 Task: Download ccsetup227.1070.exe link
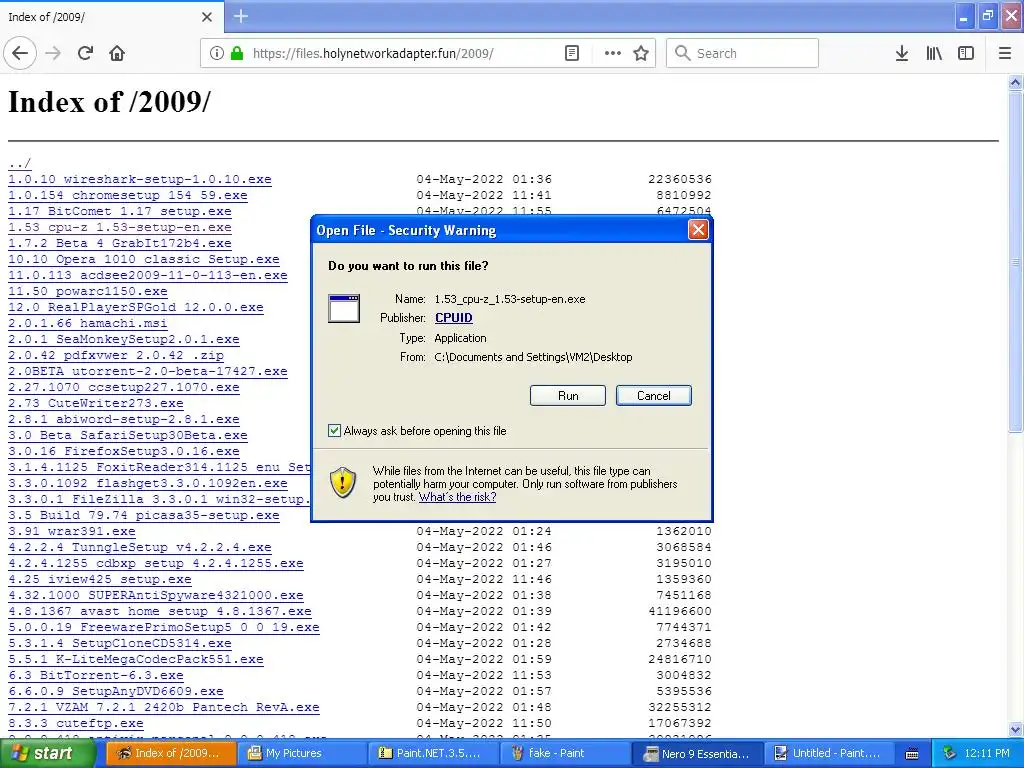pyautogui.click(x=124, y=387)
